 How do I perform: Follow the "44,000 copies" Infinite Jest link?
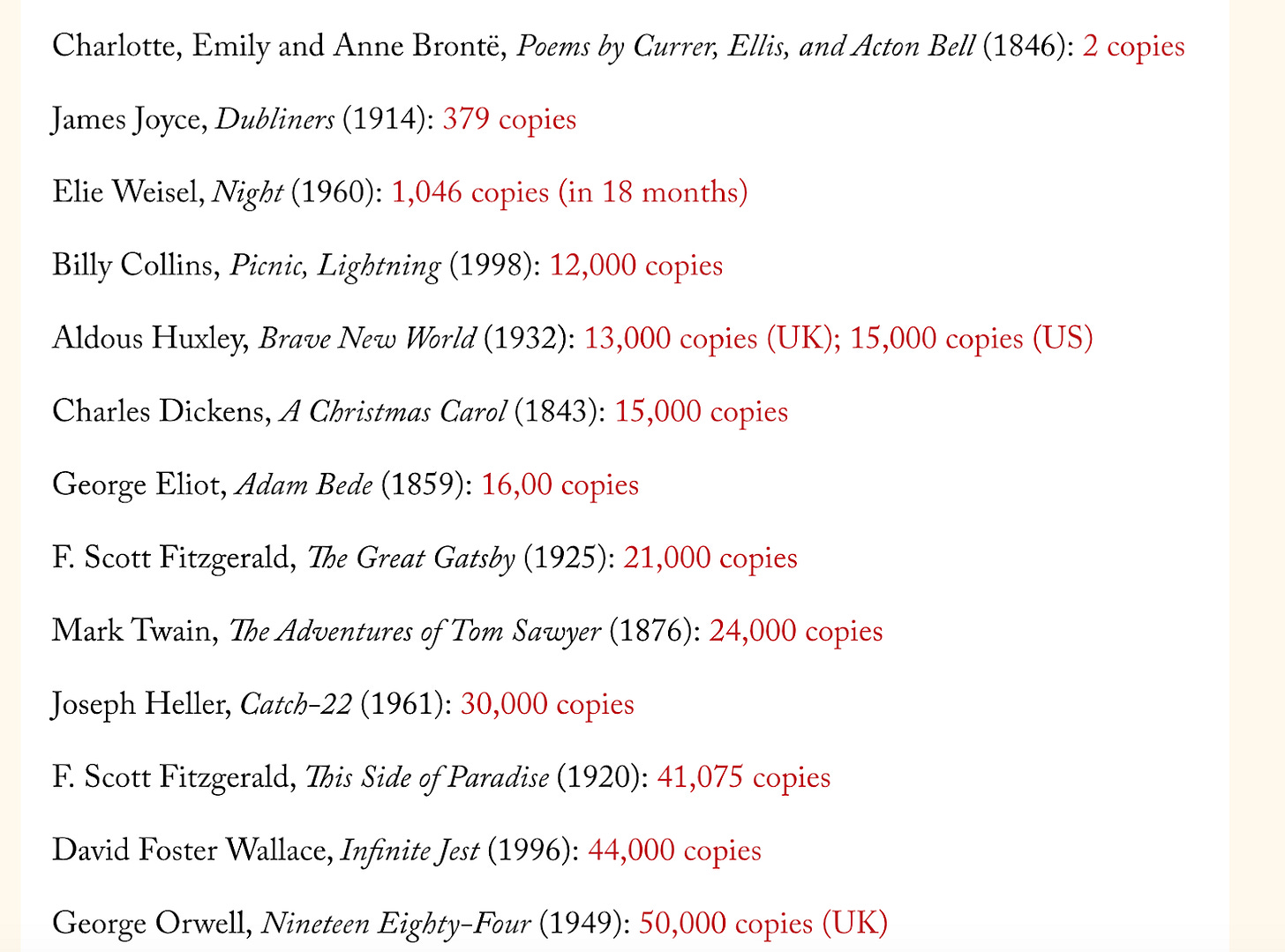[674, 851]
